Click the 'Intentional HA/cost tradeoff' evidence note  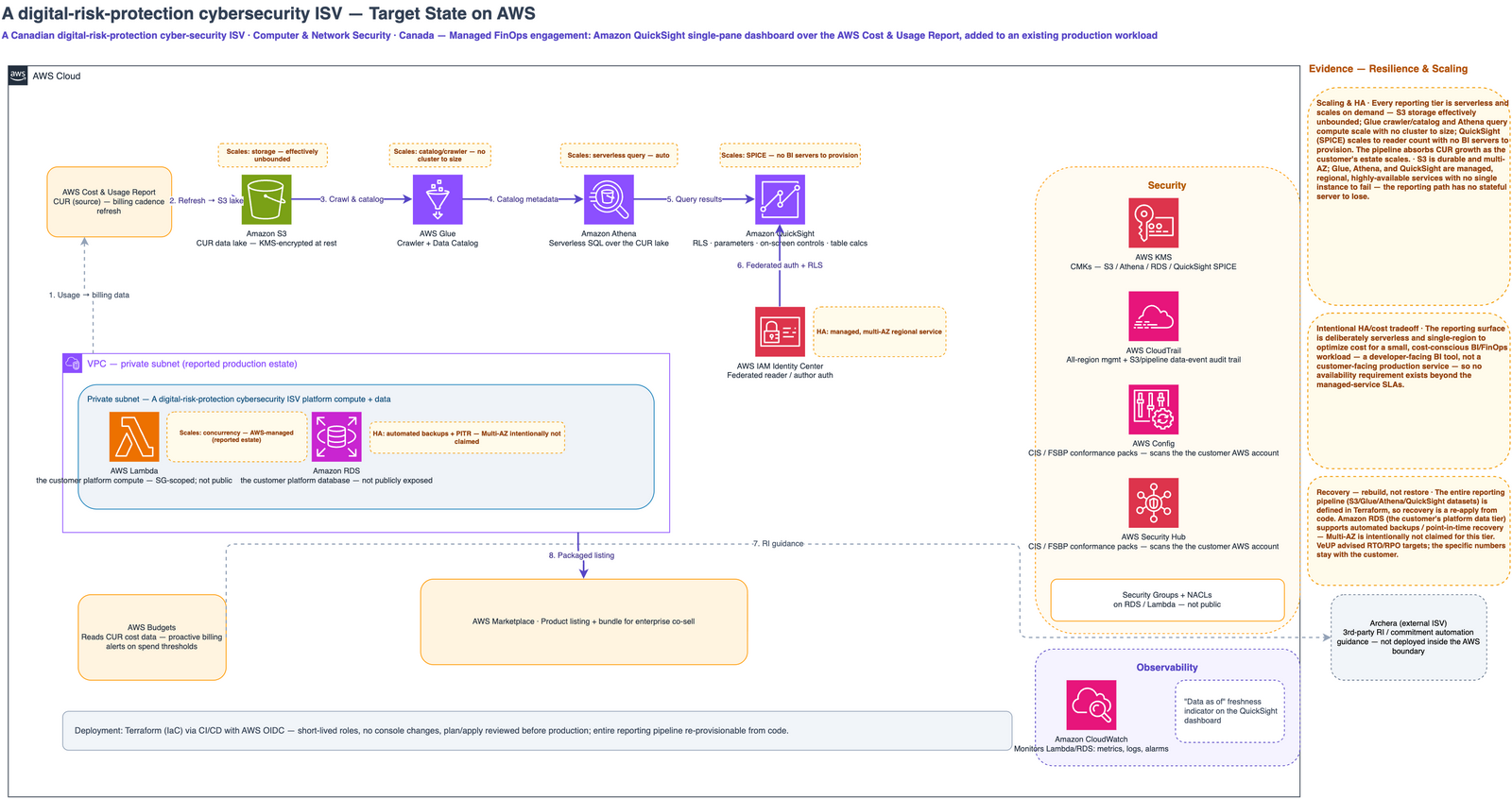[1409, 391]
